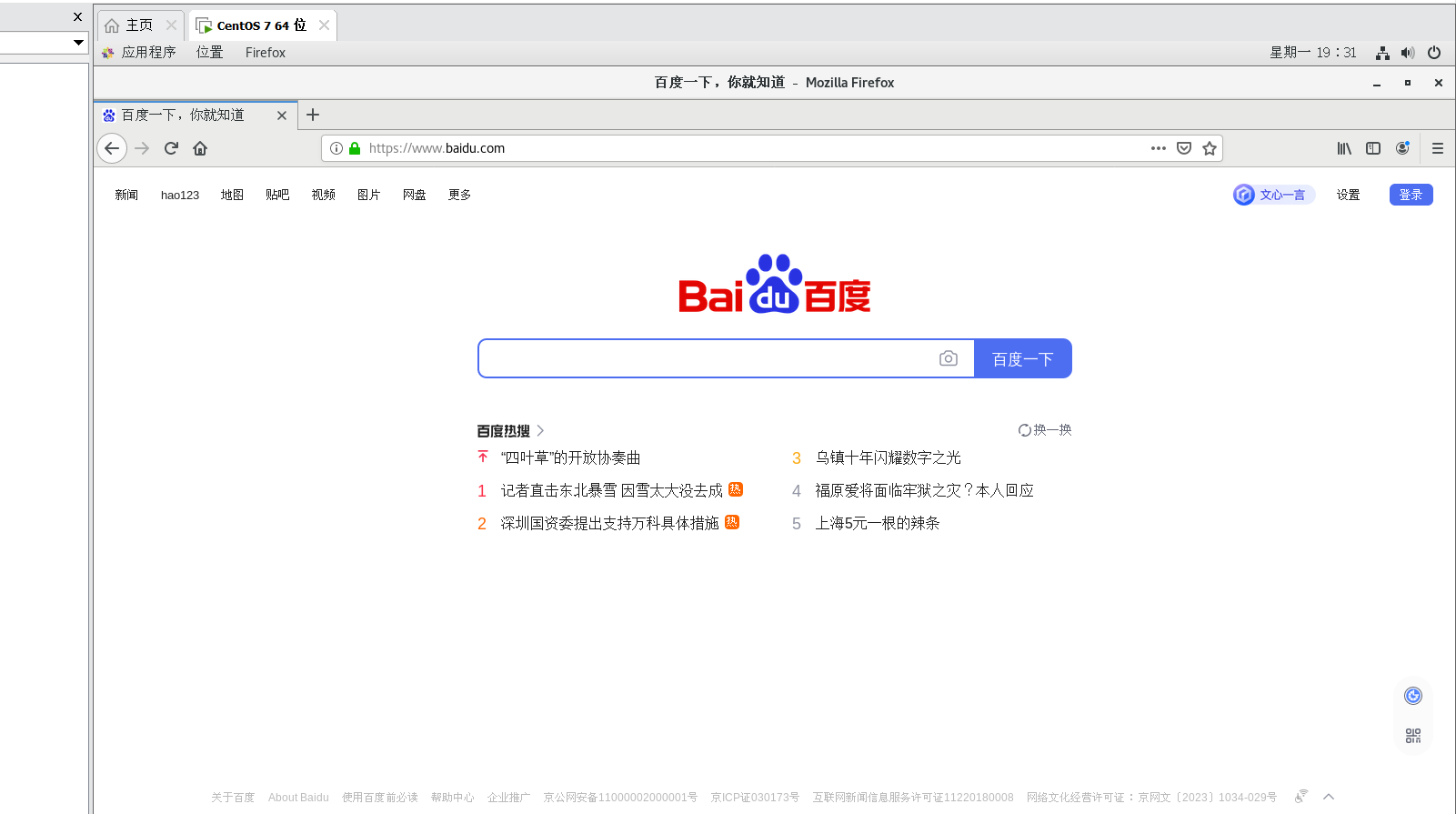Screen dimensions: 1456x814
Task: Open hot search 福原爱将面临牢狱之灾？本人回应
Action: pos(924,490)
